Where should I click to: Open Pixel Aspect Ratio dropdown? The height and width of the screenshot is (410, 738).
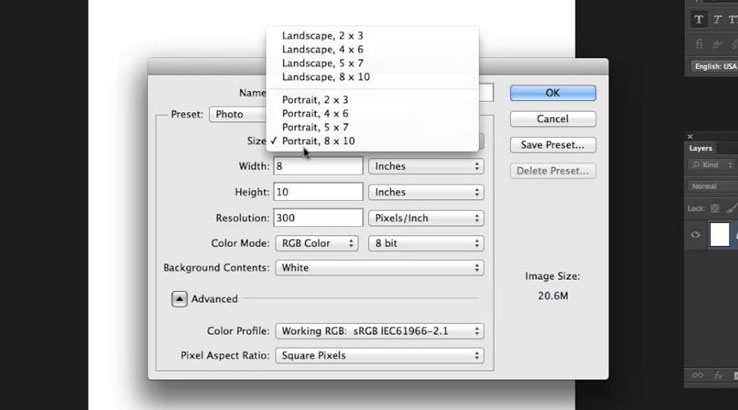[x=379, y=355]
